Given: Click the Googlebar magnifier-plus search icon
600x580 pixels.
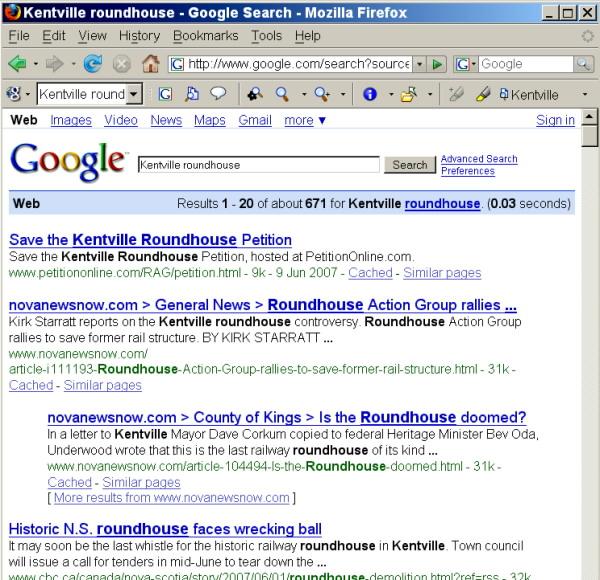Looking at the screenshot, I should pos(322,94).
